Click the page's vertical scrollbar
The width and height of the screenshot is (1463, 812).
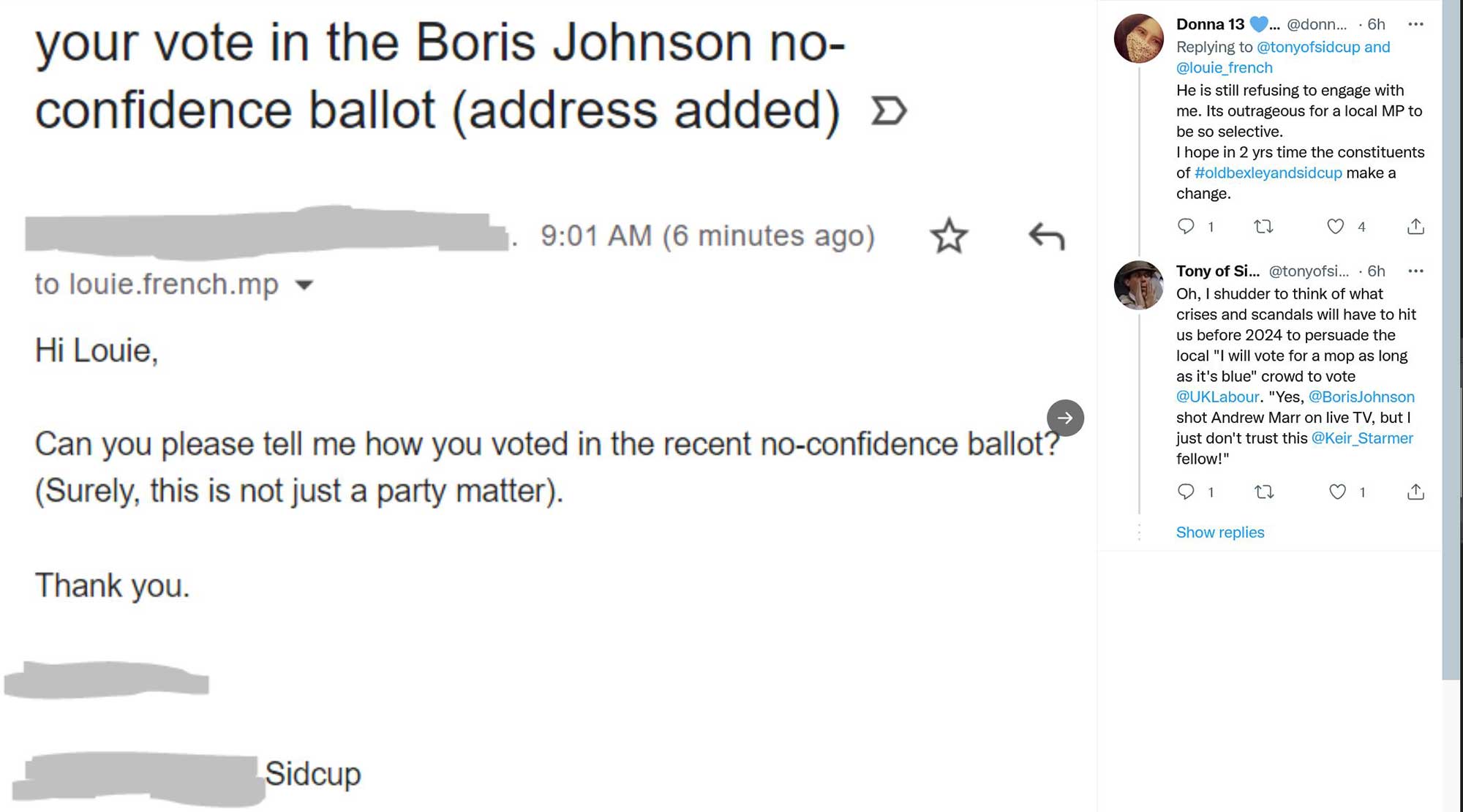click(1451, 337)
